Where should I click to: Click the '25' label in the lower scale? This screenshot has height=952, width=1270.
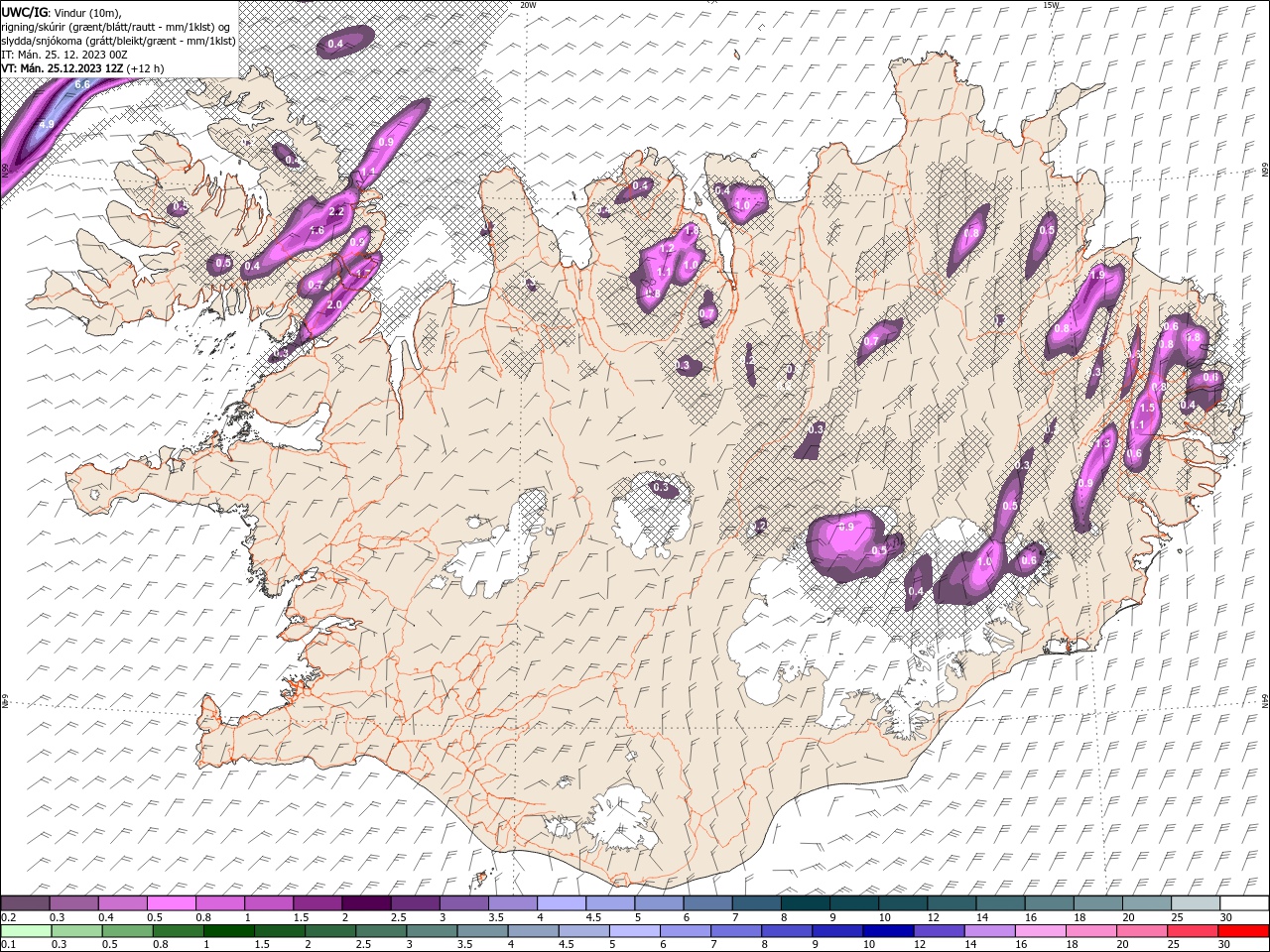click(1173, 944)
